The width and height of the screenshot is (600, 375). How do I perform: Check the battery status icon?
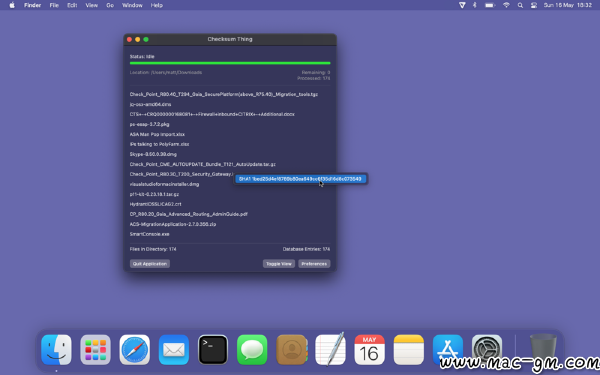click(x=490, y=5)
